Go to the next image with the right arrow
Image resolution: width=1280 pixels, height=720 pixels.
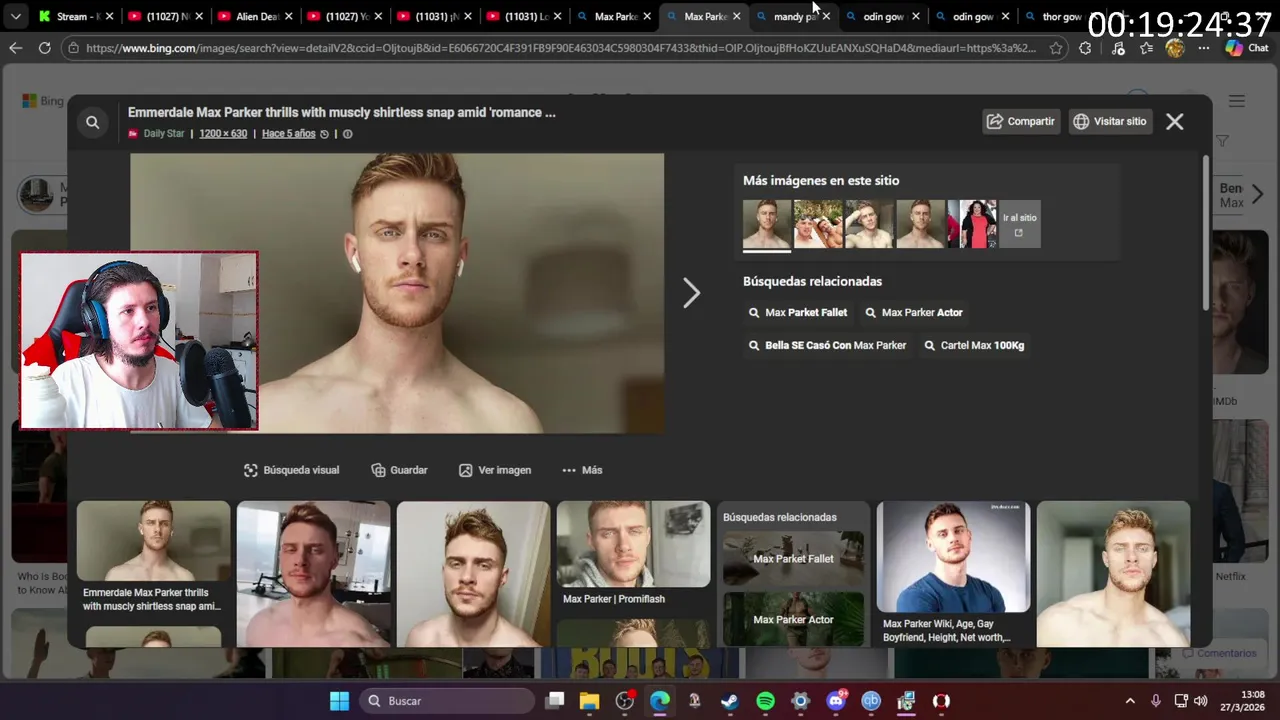(691, 293)
